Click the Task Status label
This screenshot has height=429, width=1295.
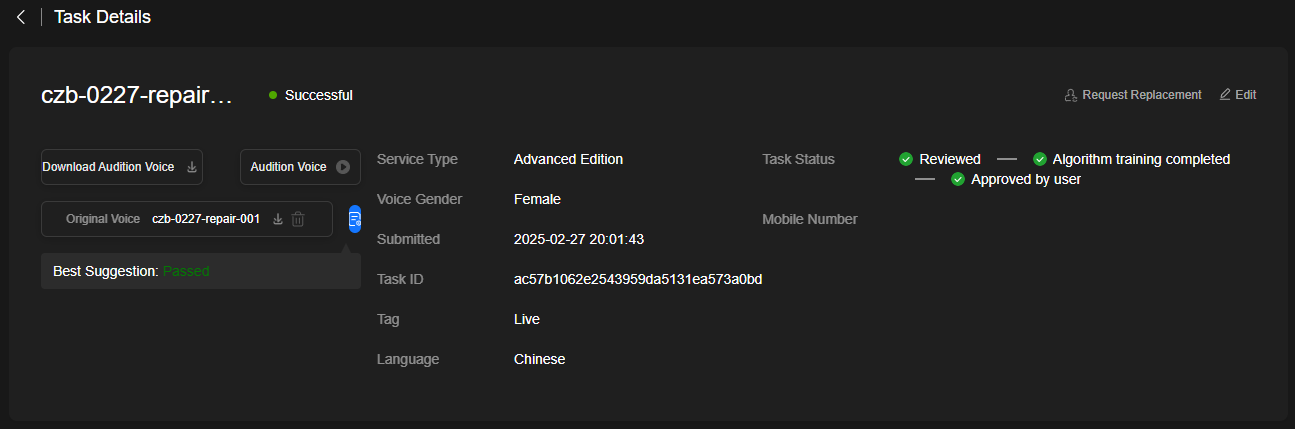pos(798,159)
